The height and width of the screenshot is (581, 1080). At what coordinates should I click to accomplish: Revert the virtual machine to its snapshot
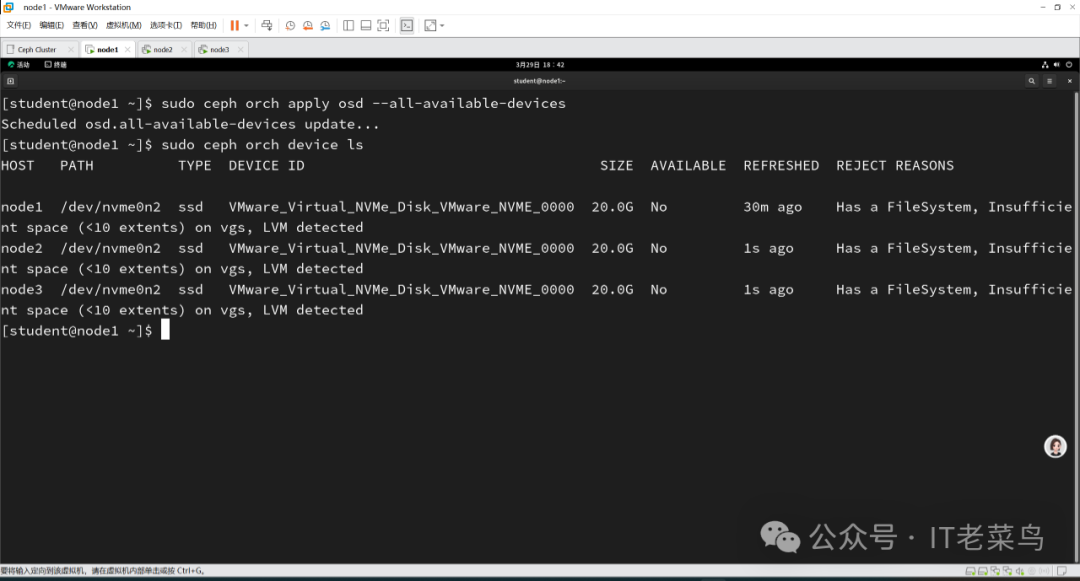click(308, 25)
